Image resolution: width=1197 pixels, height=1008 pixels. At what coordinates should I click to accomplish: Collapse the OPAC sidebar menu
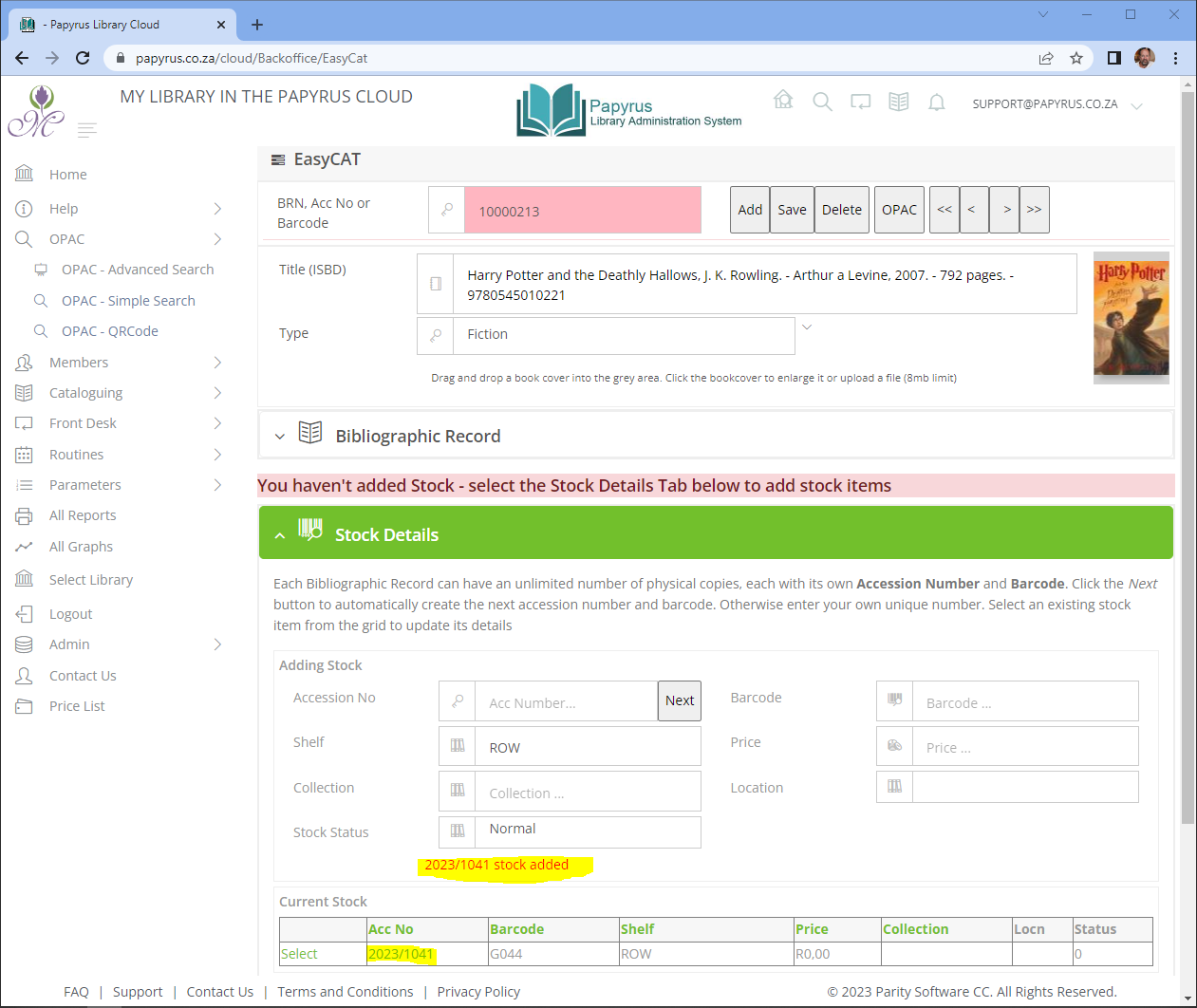click(x=217, y=239)
